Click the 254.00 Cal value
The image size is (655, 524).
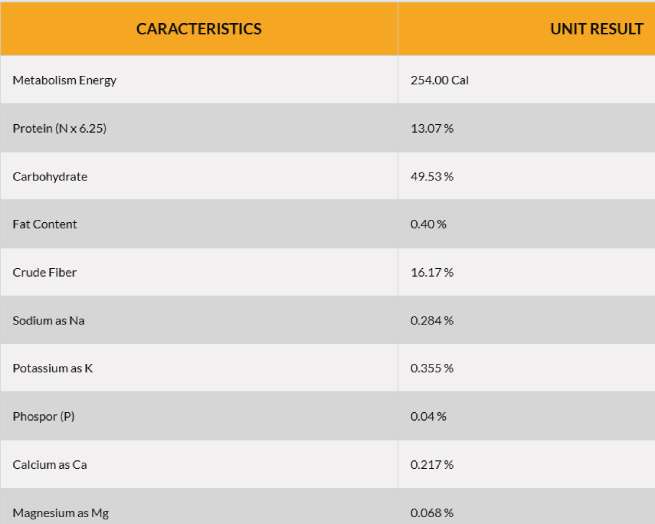[439, 80]
